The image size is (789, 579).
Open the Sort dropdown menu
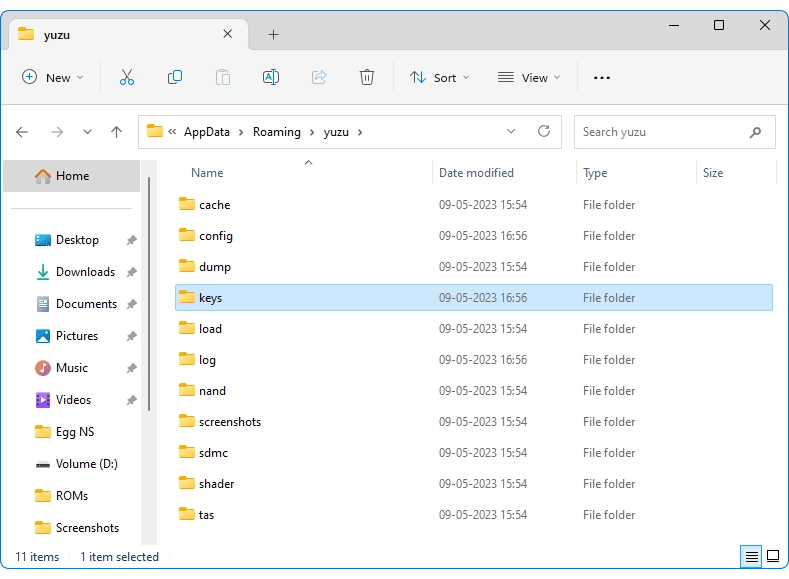click(439, 77)
